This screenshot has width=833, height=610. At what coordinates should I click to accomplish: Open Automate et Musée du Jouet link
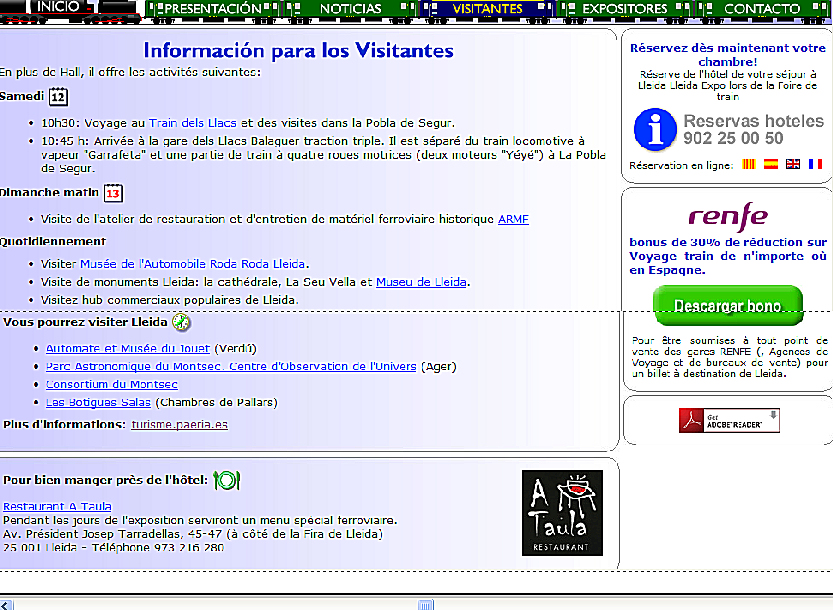[x=128, y=349]
